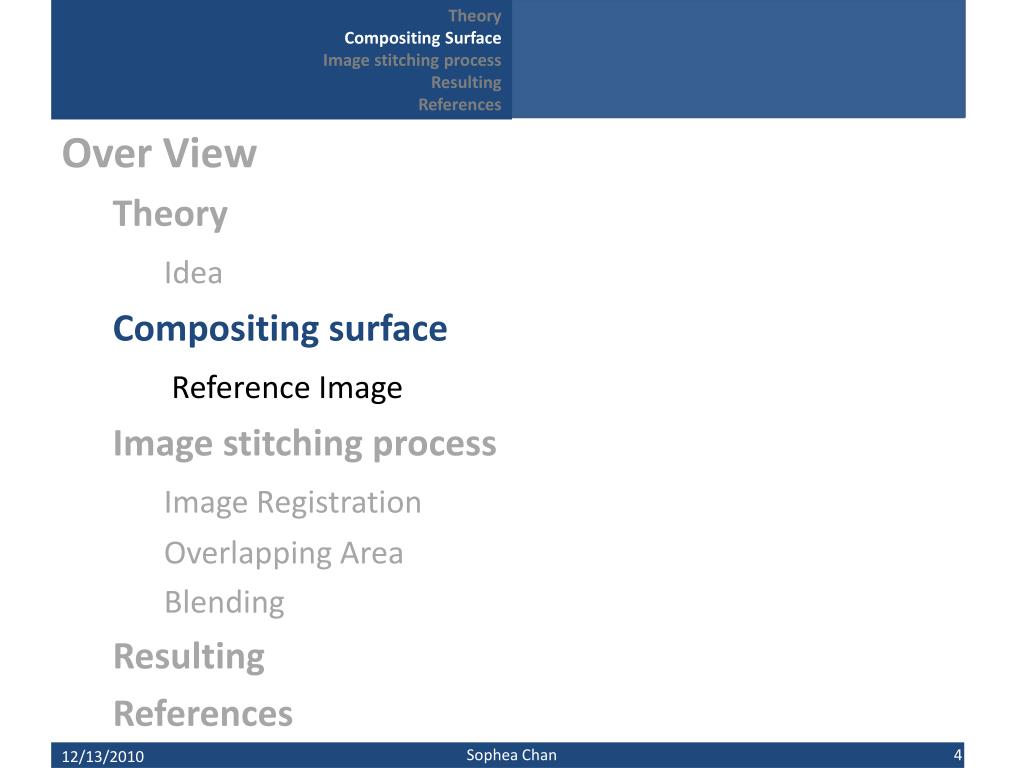Viewport: 1024px width, 768px height.
Task: Click the Sophea Chan author name in the footer
Action: [x=511, y=755]
